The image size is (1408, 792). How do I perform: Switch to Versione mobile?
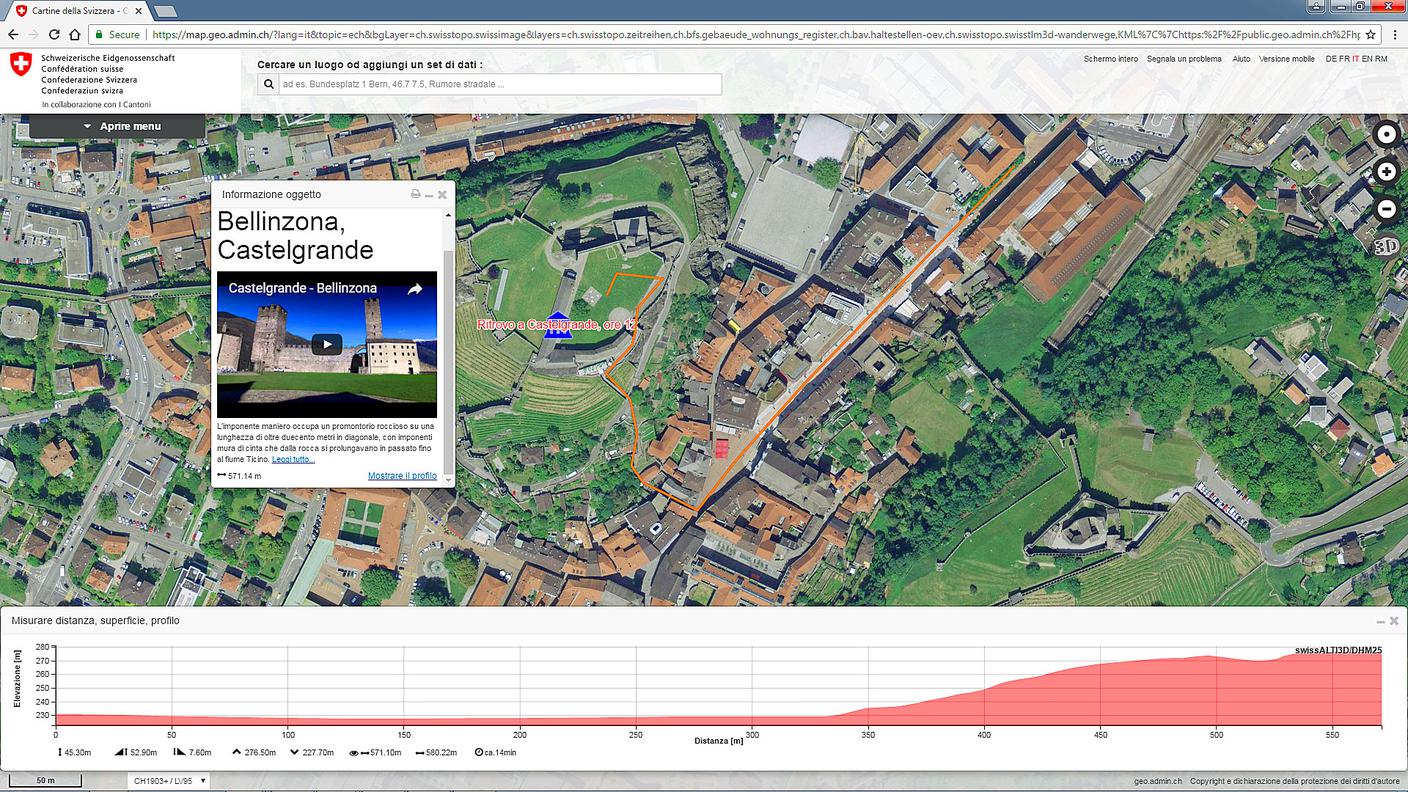(x=1287, y=59)
